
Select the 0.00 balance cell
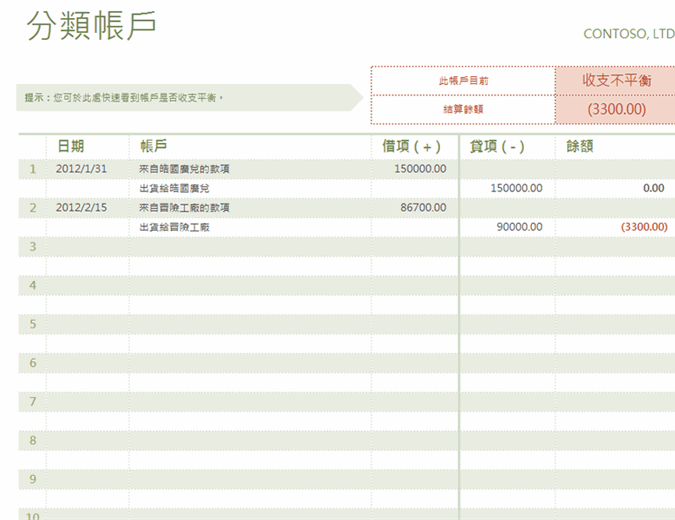coord(653,187)
